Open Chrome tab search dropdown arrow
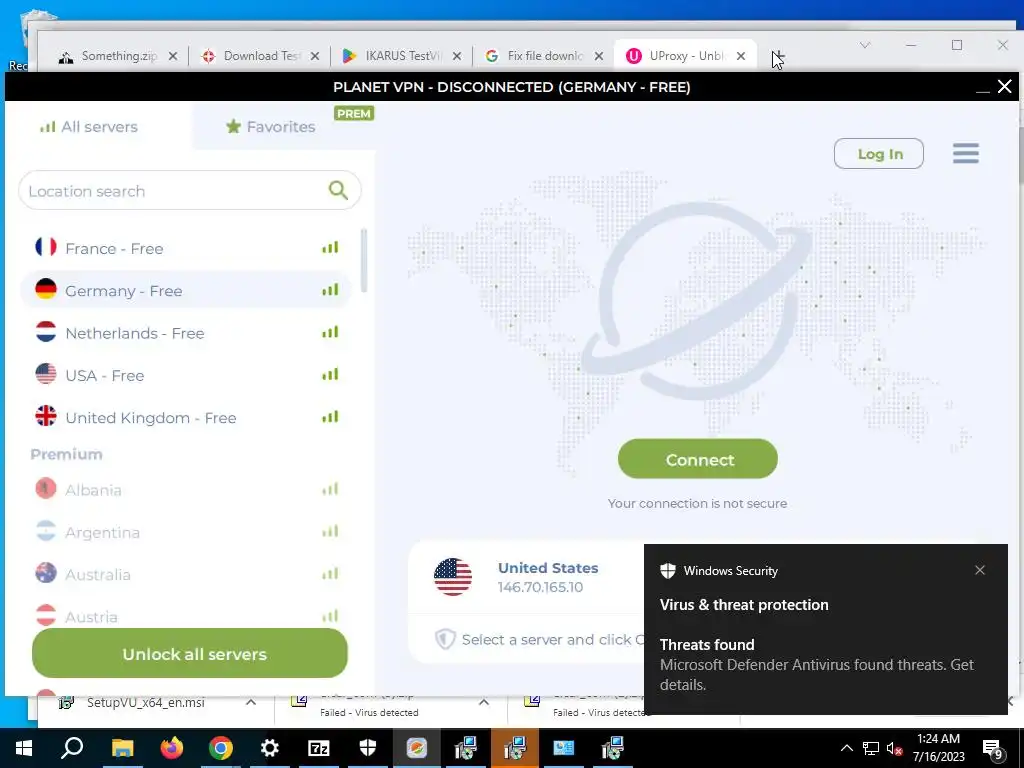 865,45
